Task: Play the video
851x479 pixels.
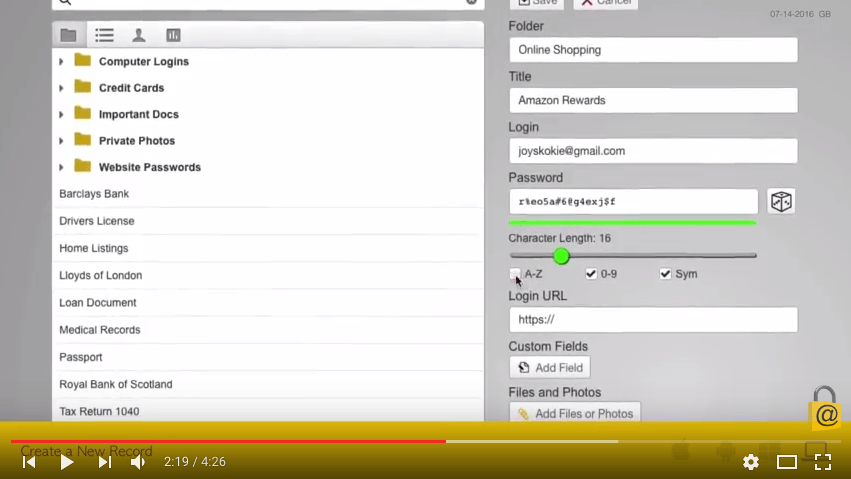Action: tap(67, 462)
